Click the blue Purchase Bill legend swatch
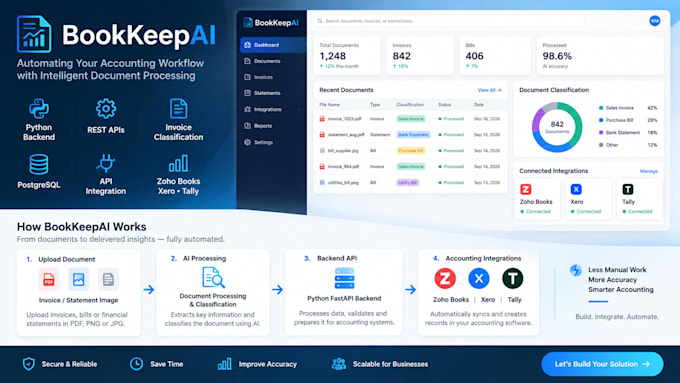The height and width of the screenshot is (383, 680). (x=601, y=120)
